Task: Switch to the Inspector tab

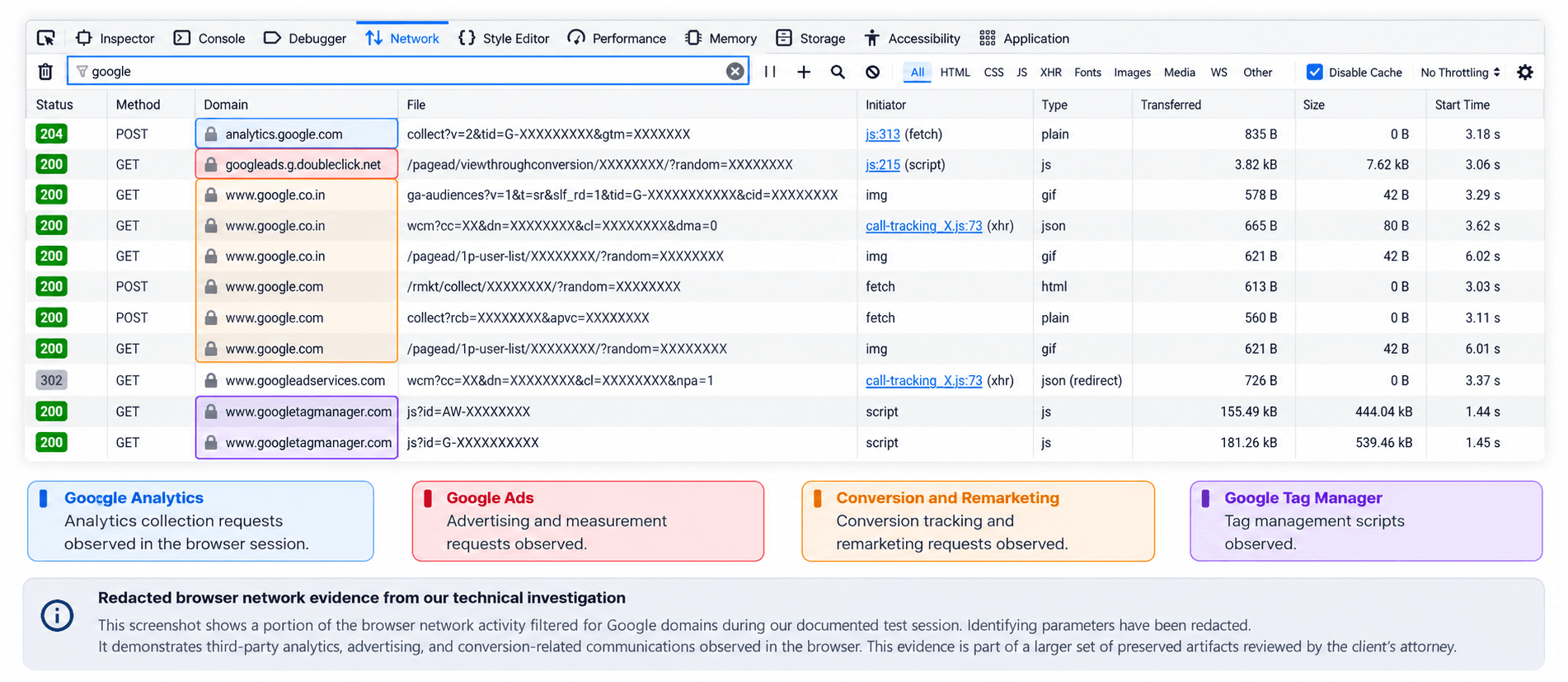Action: 115,38
